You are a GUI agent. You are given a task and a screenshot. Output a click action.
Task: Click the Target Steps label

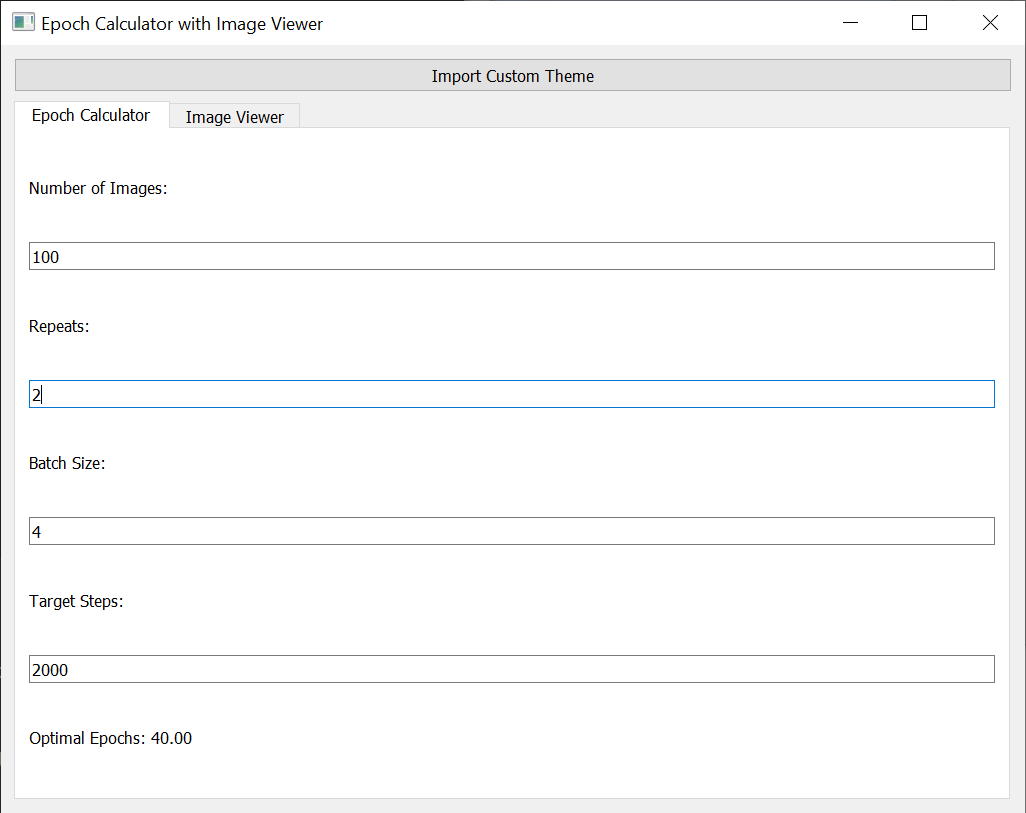click(x=76, y=601)
